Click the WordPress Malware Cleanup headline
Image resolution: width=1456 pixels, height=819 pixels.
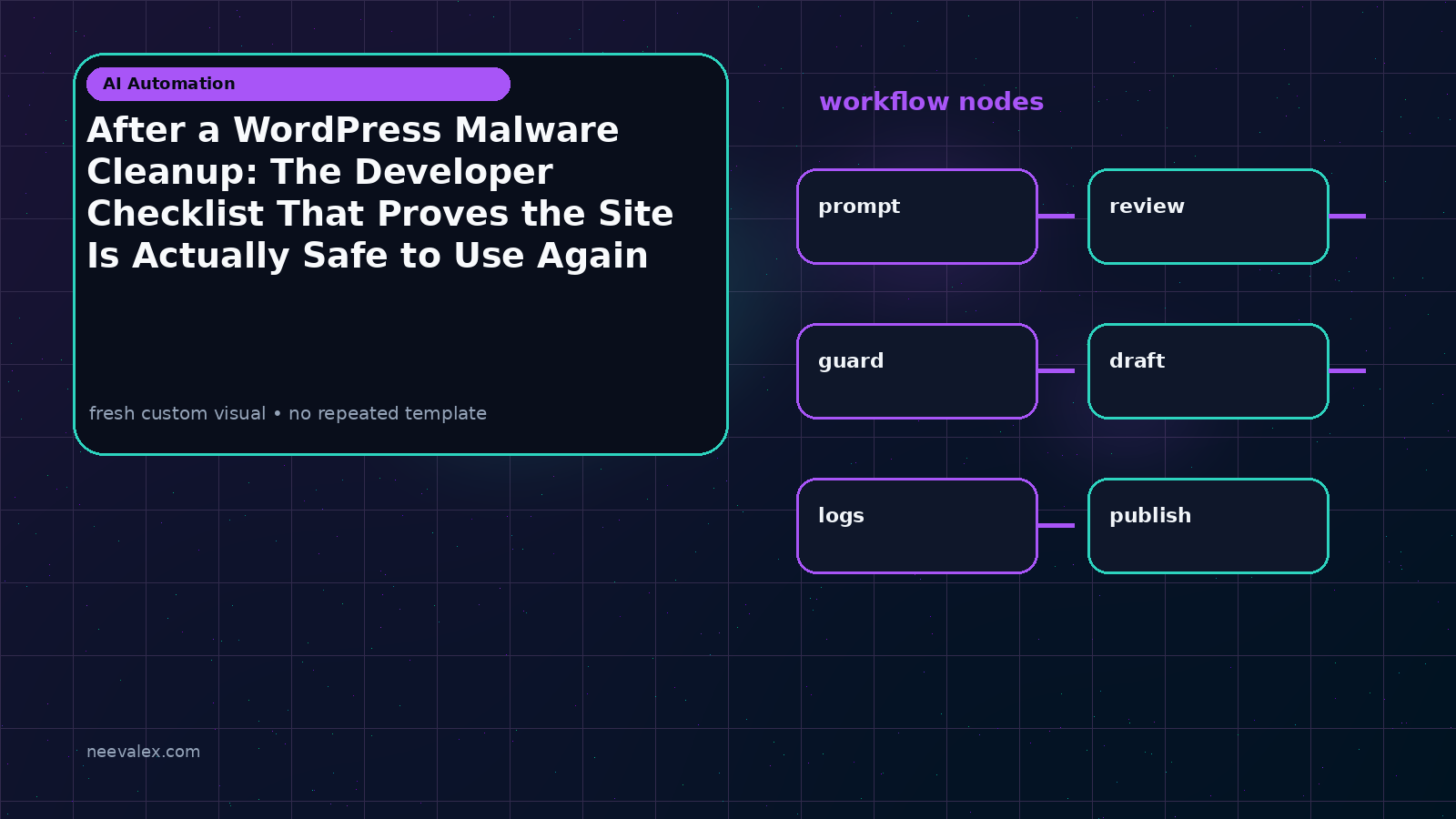(x=380, y=193)
